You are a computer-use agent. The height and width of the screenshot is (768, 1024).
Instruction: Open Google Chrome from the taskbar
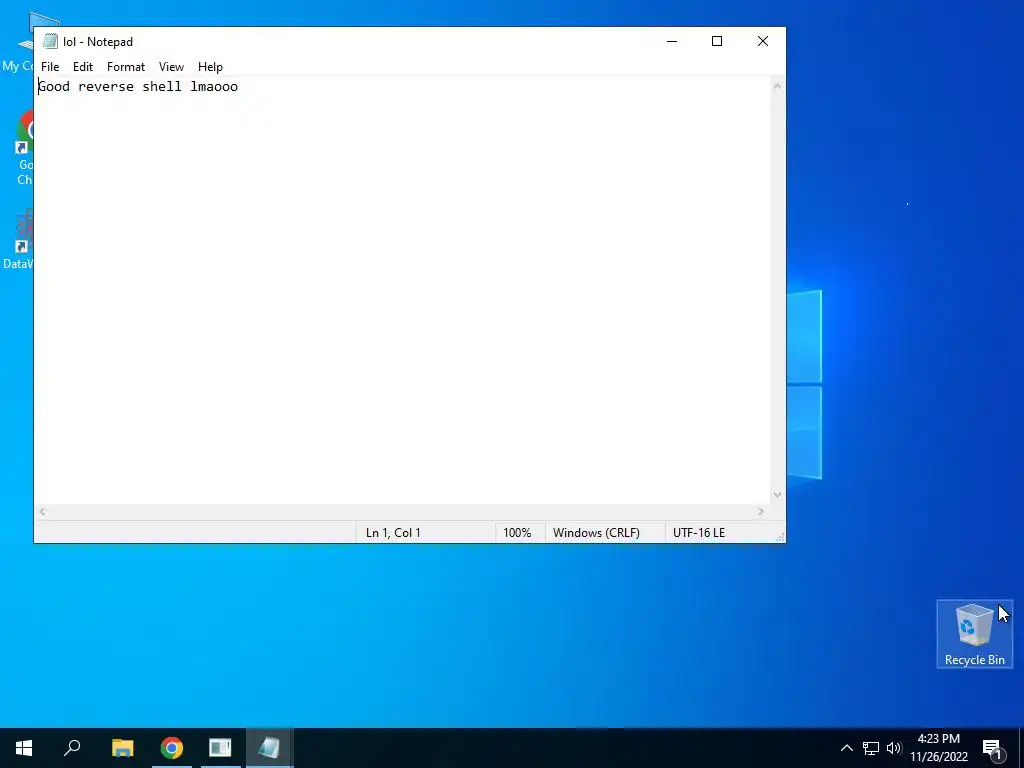pyautogui.click(x=172, y=748)
